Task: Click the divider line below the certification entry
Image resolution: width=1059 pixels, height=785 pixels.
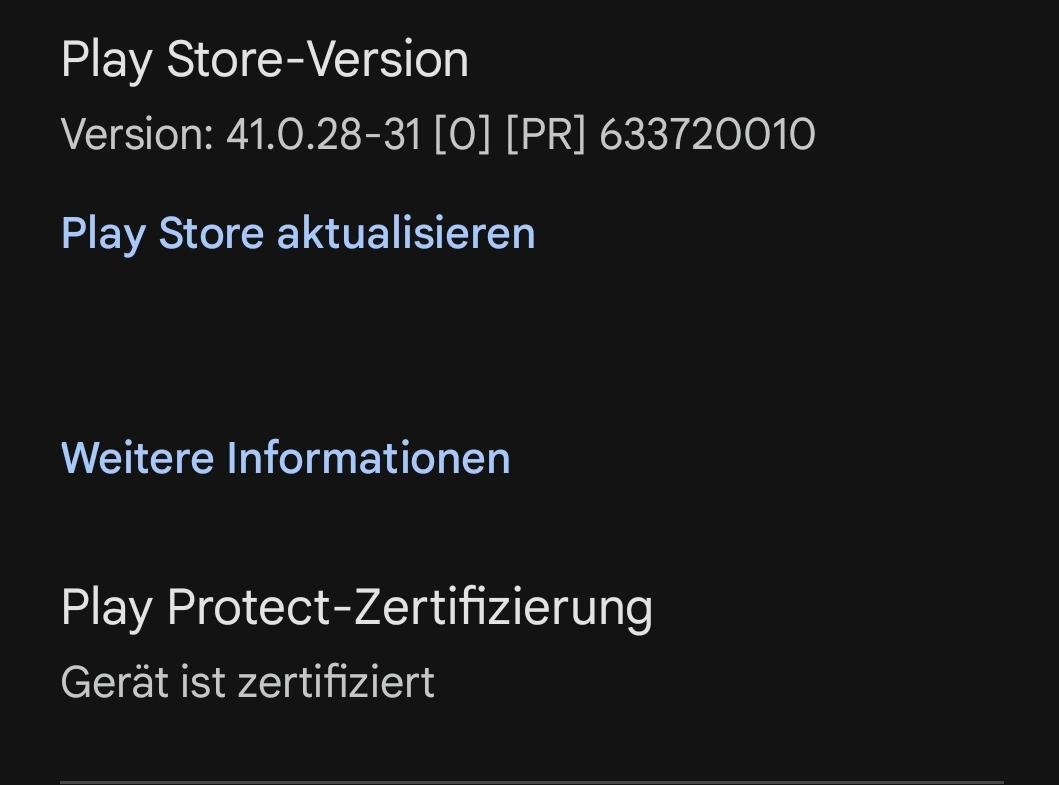Action: [531, 781]
